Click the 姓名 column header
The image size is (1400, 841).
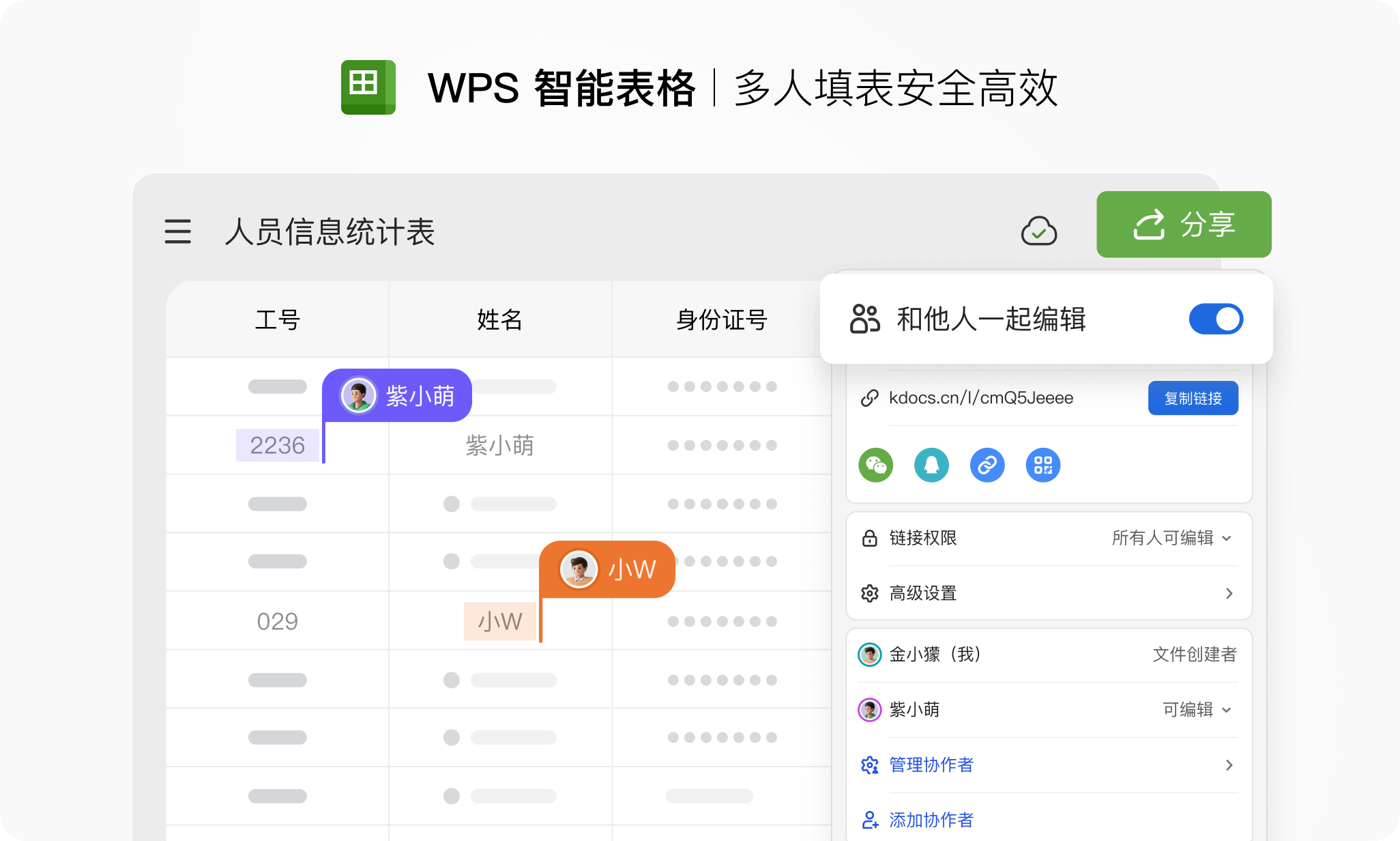point(500,319)
